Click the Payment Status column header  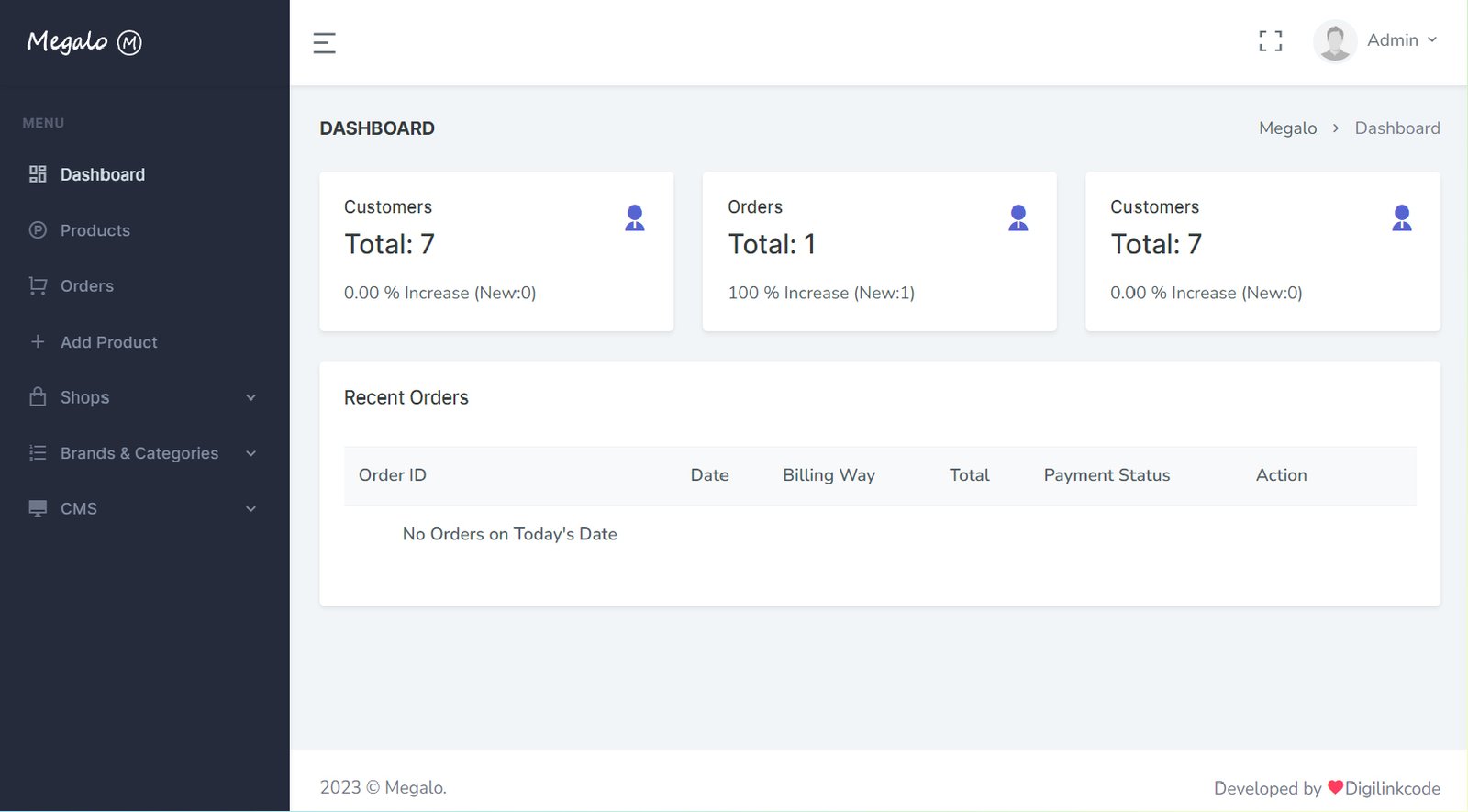1107,475
